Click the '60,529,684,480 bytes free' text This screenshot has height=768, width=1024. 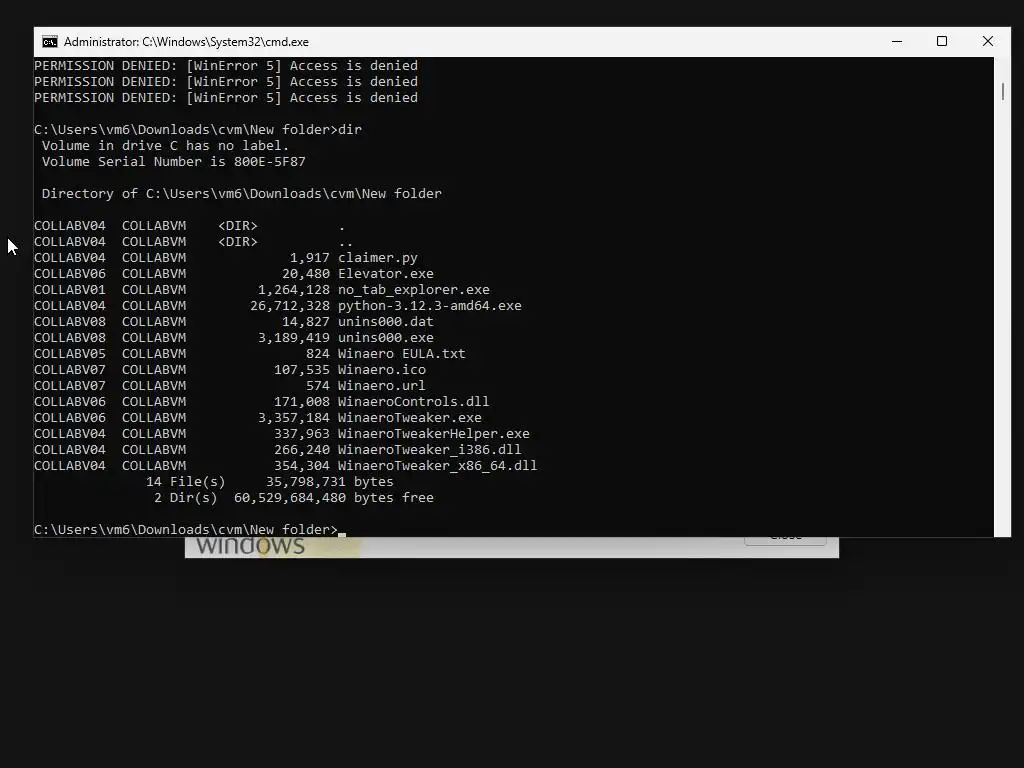334,498
